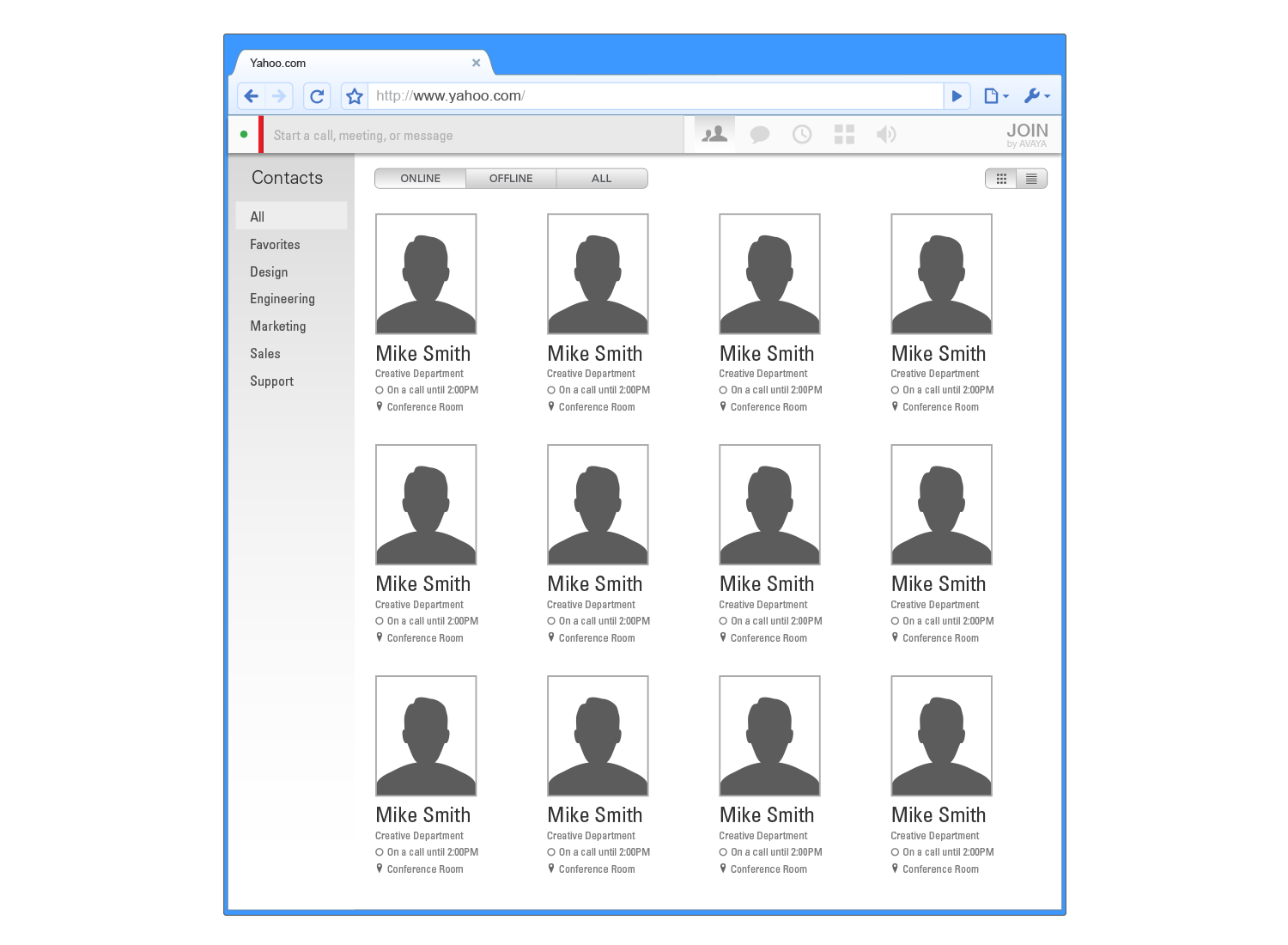Click the 'Start a call, meeting, or message' field

[x=474, y=135]
